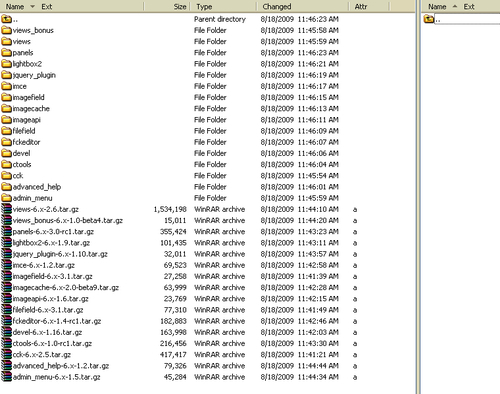Click the archive icon of jquery_plugin-6.x-1.10.tar.gz
500x394 pixels.
[x=6, y=254]
